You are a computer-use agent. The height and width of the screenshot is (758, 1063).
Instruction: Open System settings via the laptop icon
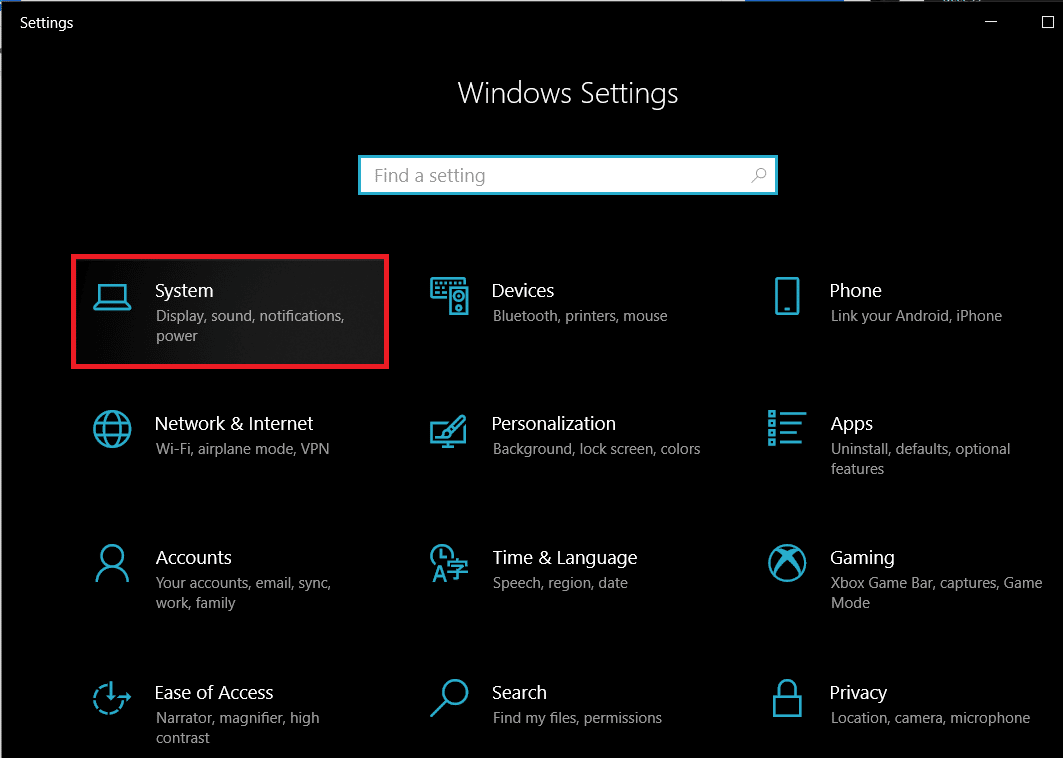(112, 297)
